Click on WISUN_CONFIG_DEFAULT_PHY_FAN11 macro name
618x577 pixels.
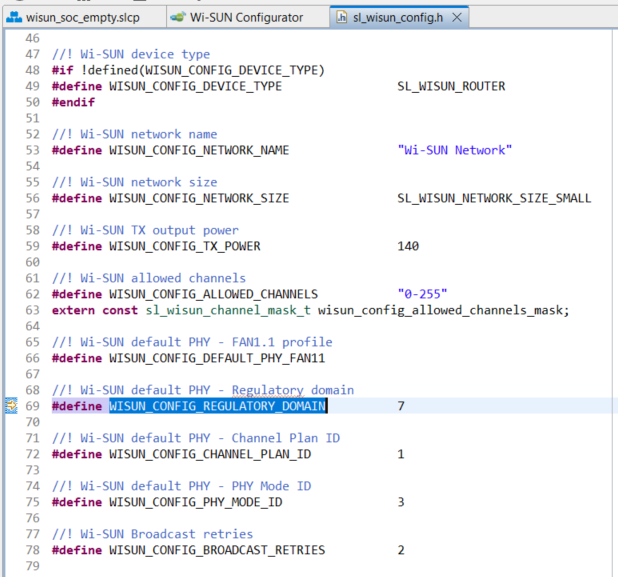[217, 358]
